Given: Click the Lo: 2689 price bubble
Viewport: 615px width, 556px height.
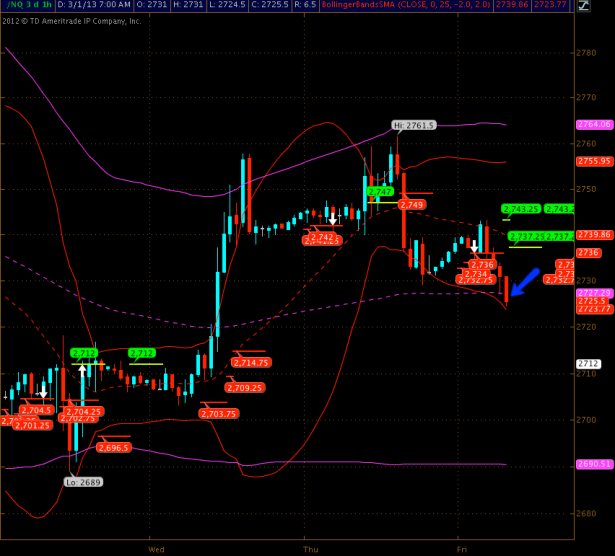Looking at the screenshot, I should (83, 482).
